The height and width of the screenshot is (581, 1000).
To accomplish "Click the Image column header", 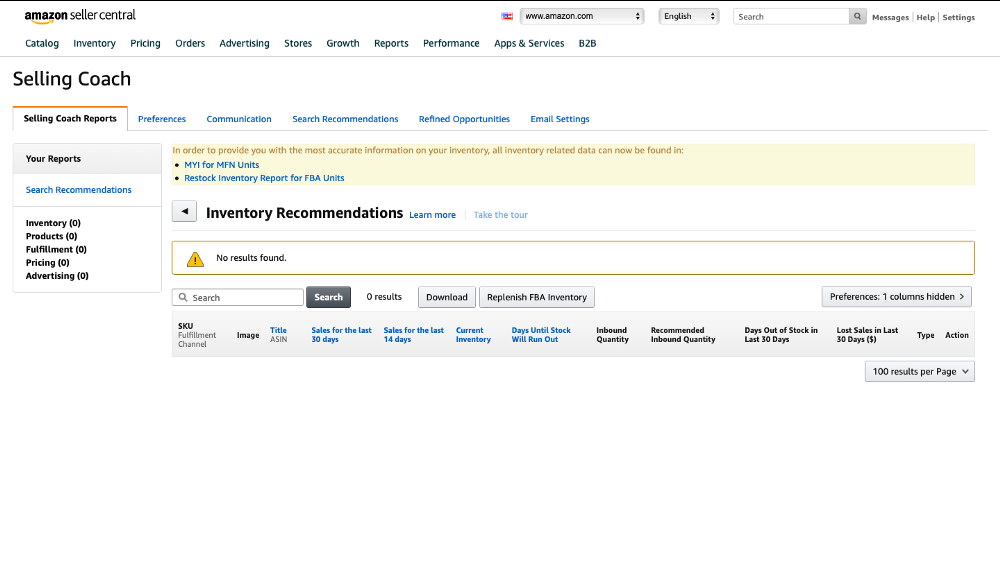I will [x=248, y=335].
